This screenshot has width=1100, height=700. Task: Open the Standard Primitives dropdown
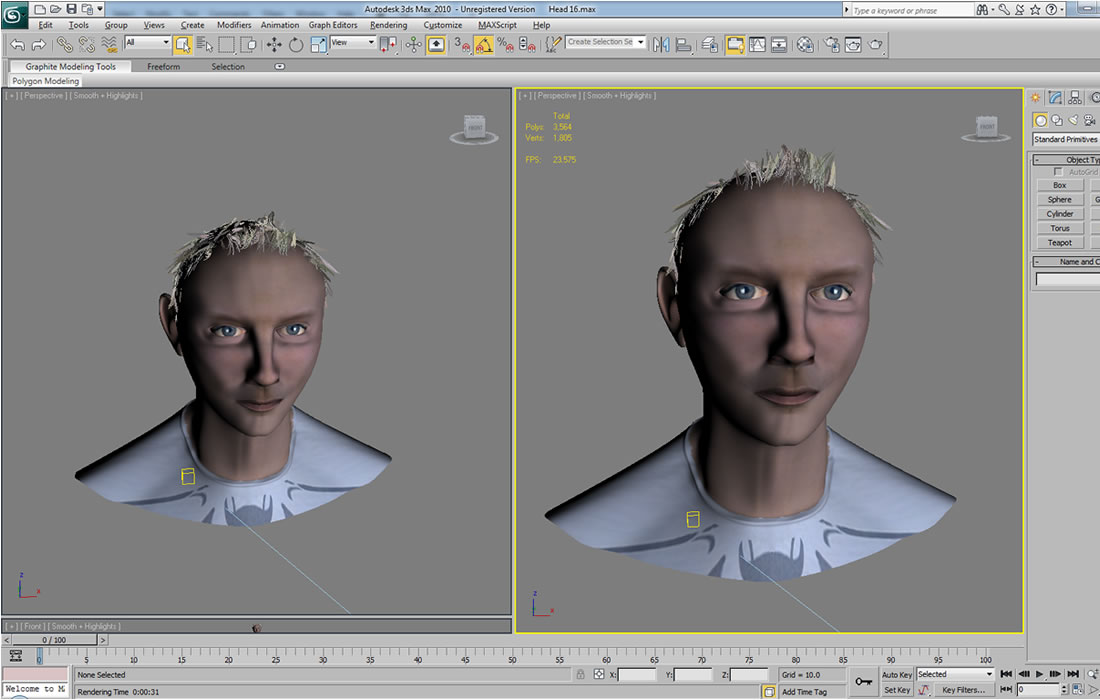tap(1066, 139)
